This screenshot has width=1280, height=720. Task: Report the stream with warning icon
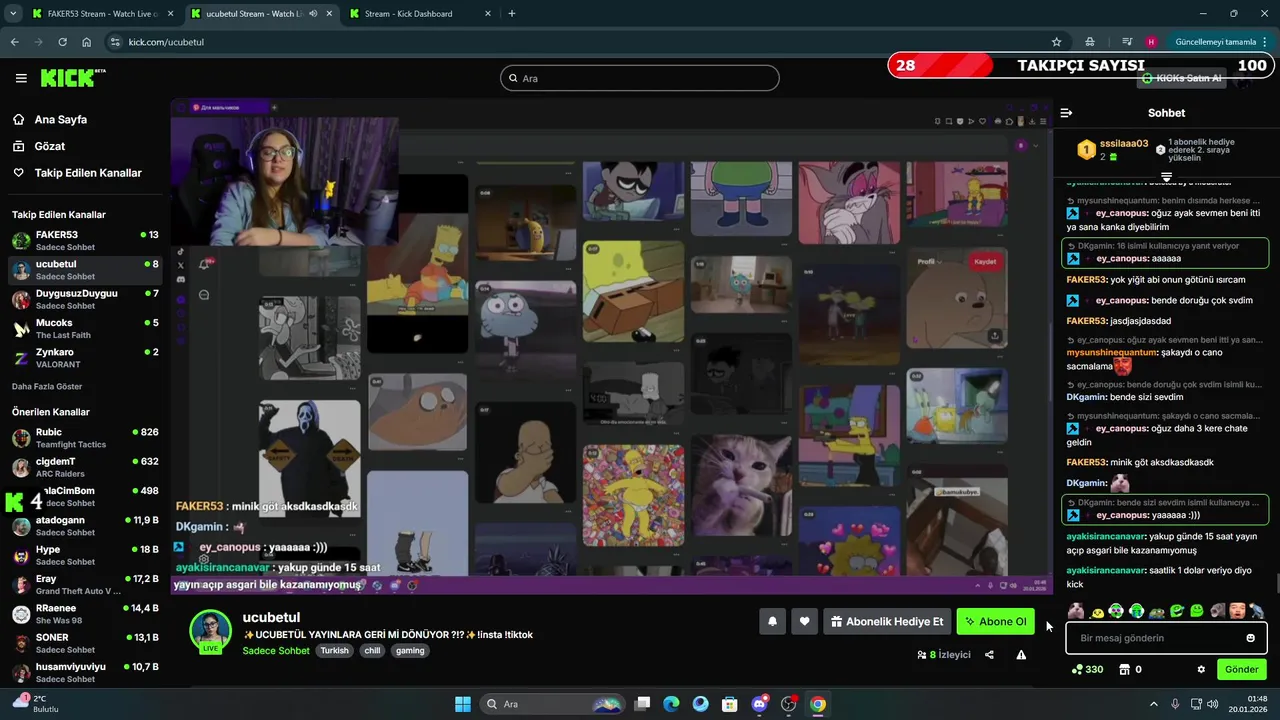tap(1021, 655)
